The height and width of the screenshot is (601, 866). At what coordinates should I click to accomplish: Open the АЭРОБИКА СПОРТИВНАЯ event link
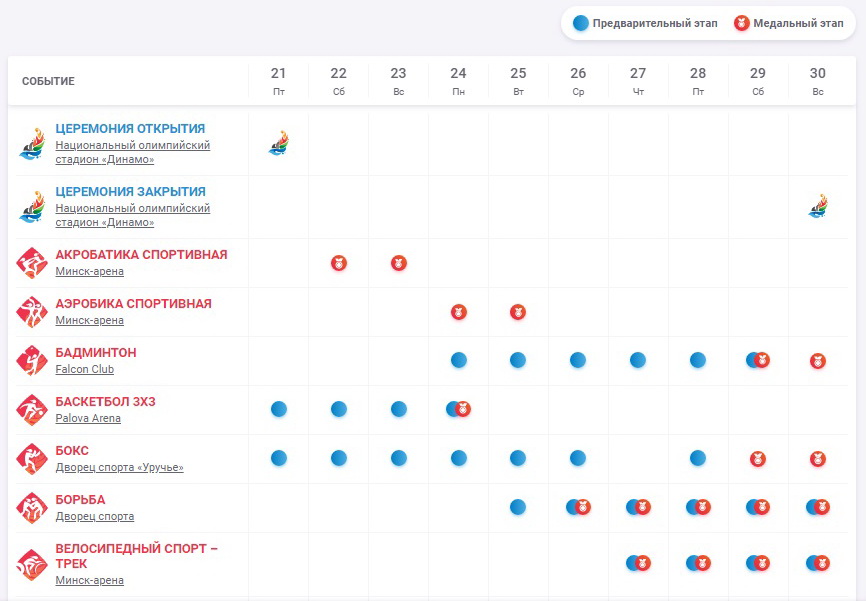click(134, 304)
